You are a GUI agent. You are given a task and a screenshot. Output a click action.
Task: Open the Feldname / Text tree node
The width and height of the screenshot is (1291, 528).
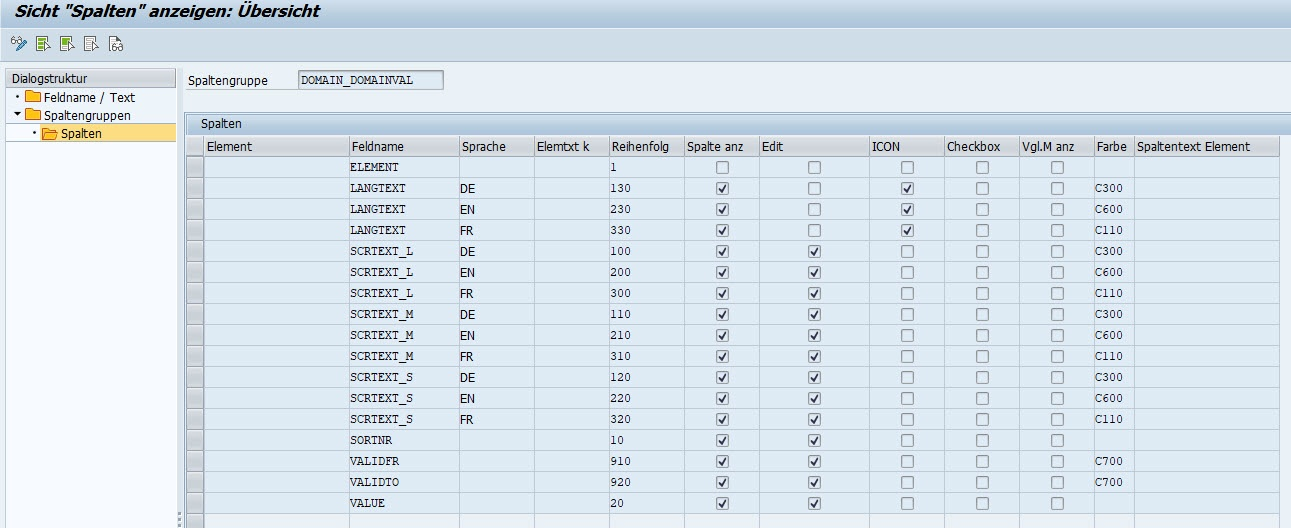89,97
